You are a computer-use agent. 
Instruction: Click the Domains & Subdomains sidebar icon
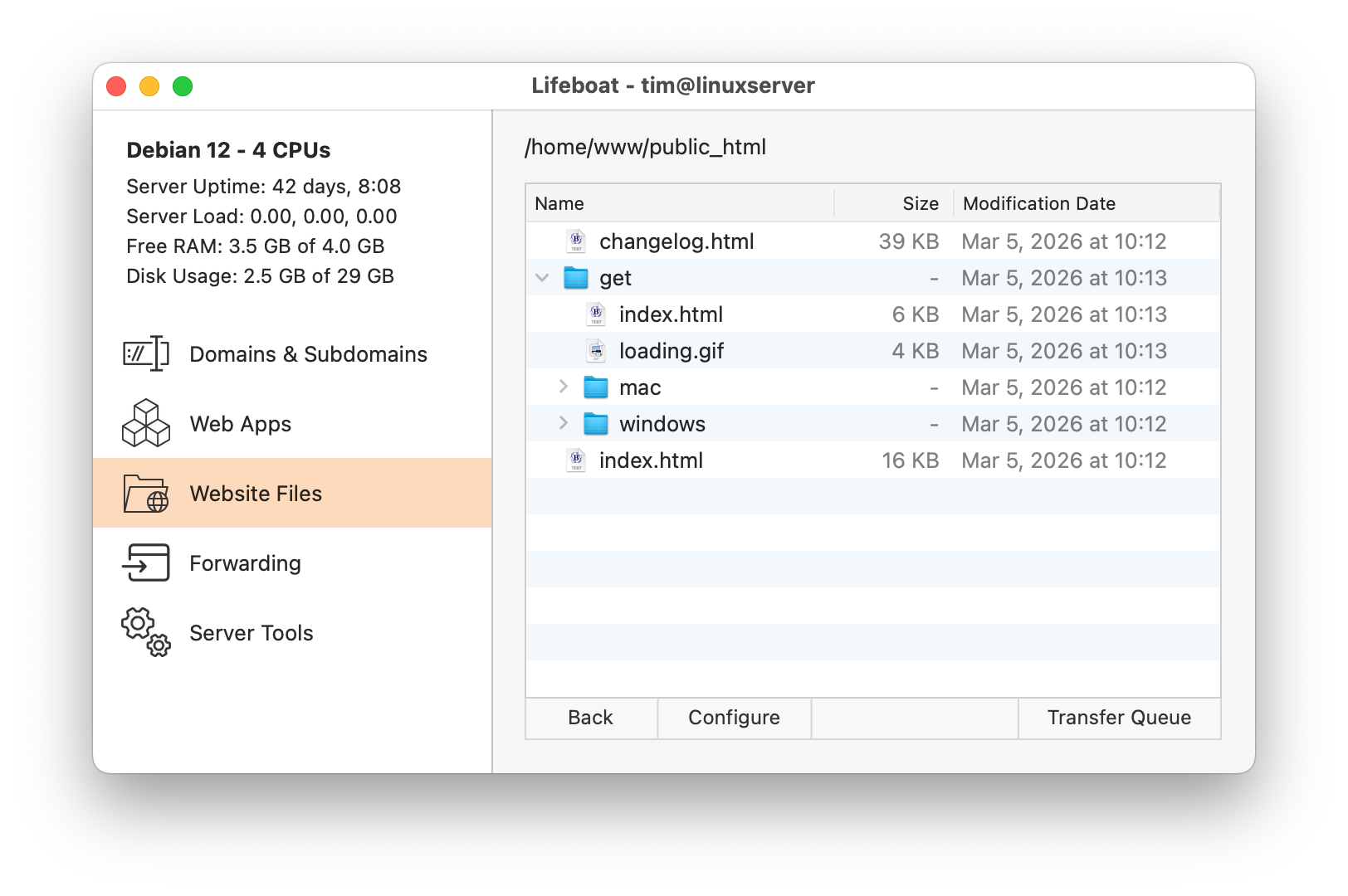pyautogui.click(x=144, y=354)
